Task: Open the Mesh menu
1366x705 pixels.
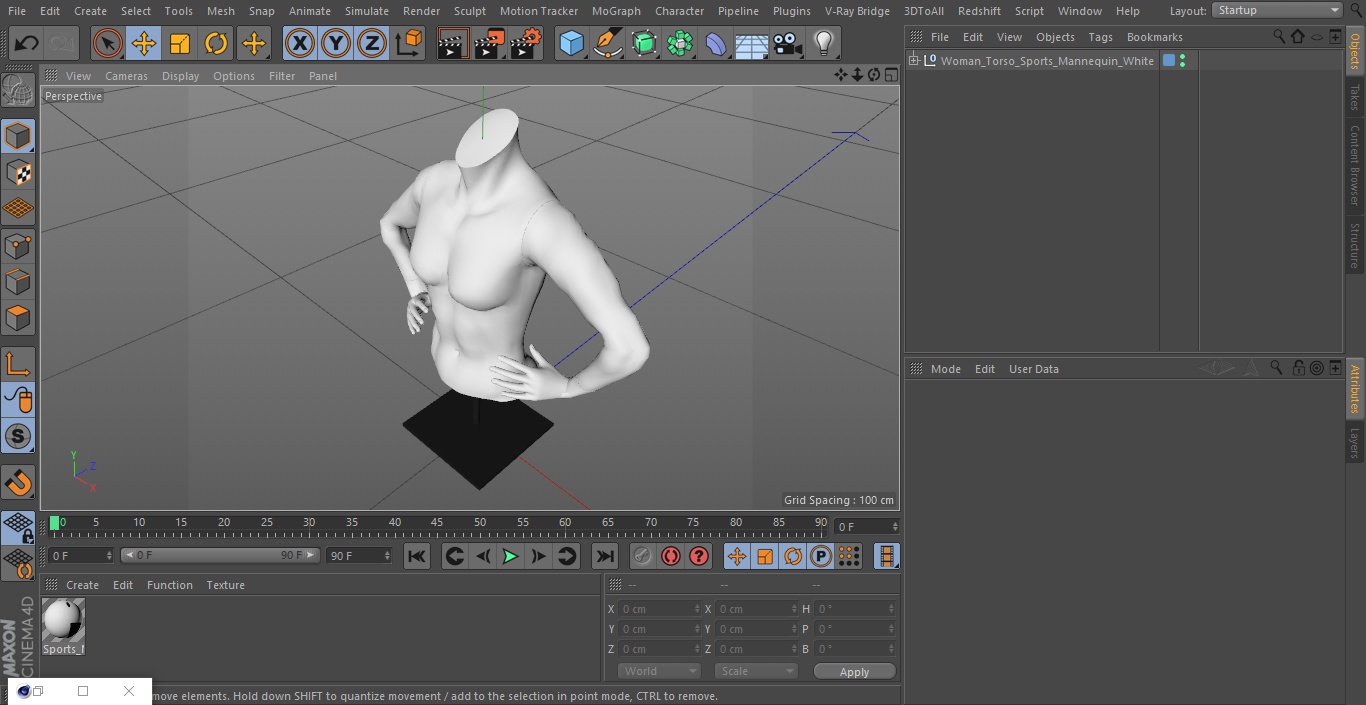Action: [x=221, y=11]
